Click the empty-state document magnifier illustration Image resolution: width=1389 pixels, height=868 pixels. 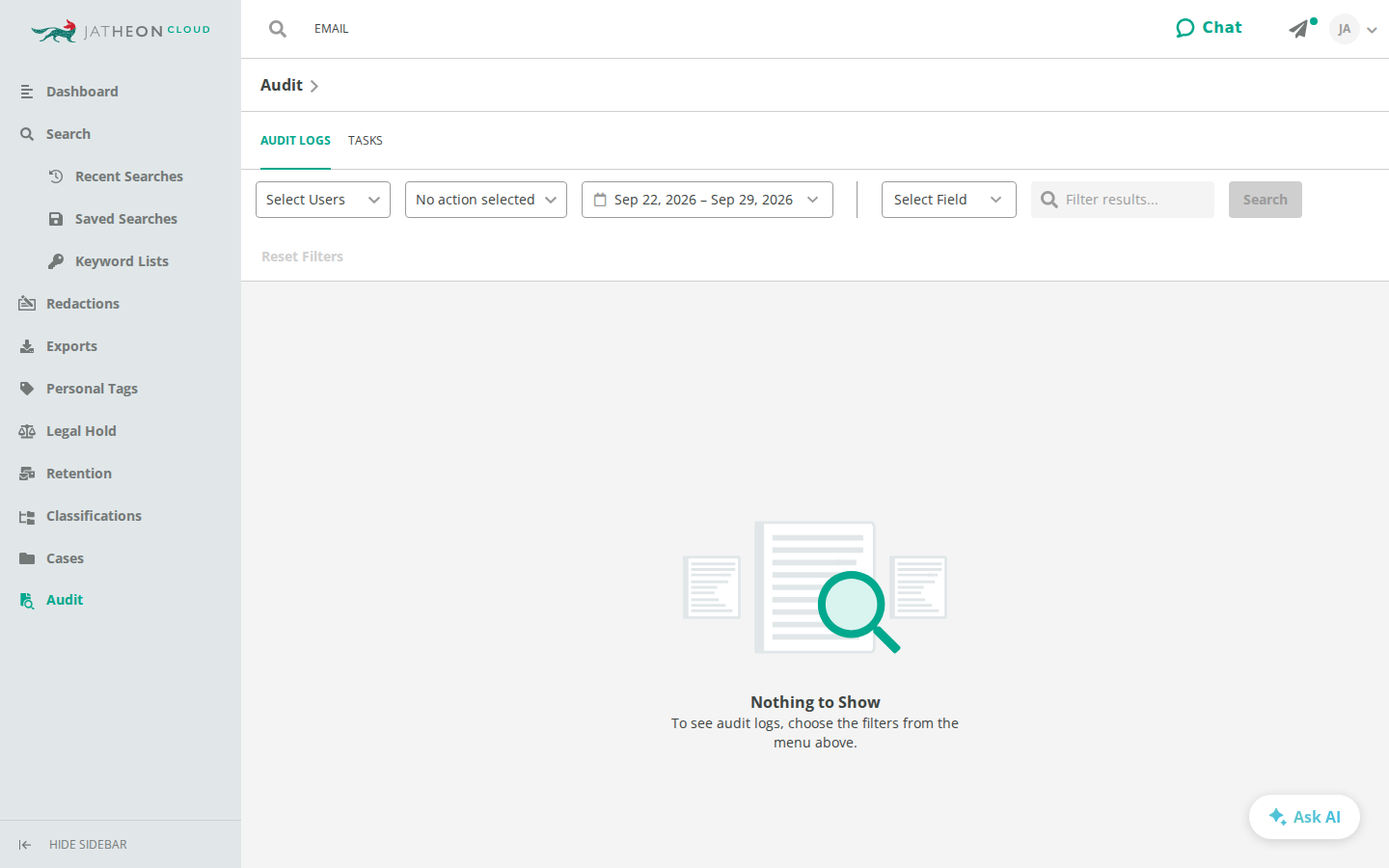pyautogui.click(x=815, y=587)
